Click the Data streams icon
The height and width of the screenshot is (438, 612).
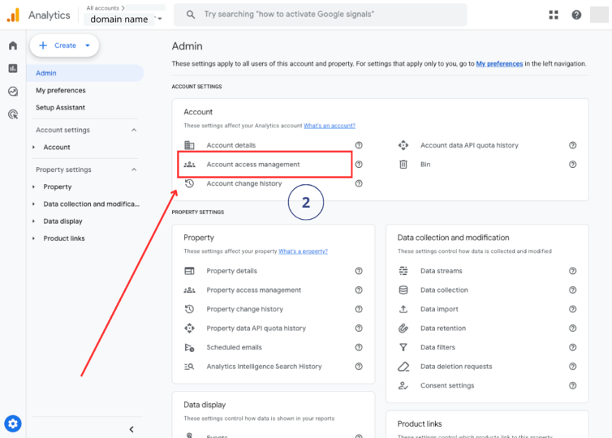pos(403,271)
